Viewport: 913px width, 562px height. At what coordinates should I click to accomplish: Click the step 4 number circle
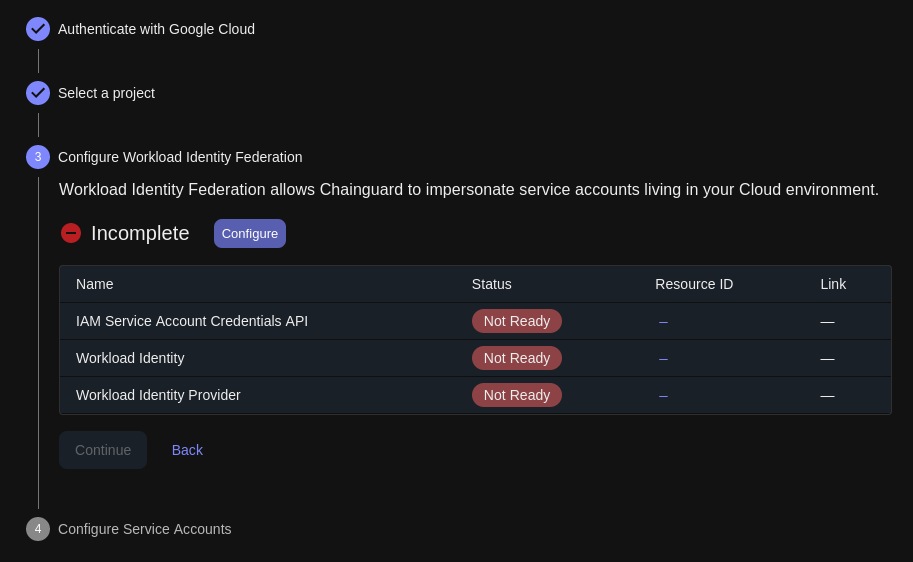click(x=38, y=529)
